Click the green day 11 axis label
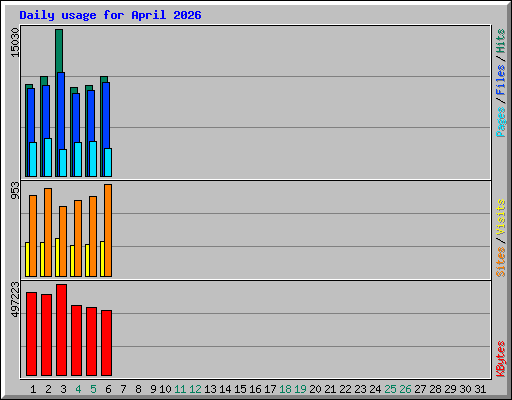The image size is (512, 400). 180,389
